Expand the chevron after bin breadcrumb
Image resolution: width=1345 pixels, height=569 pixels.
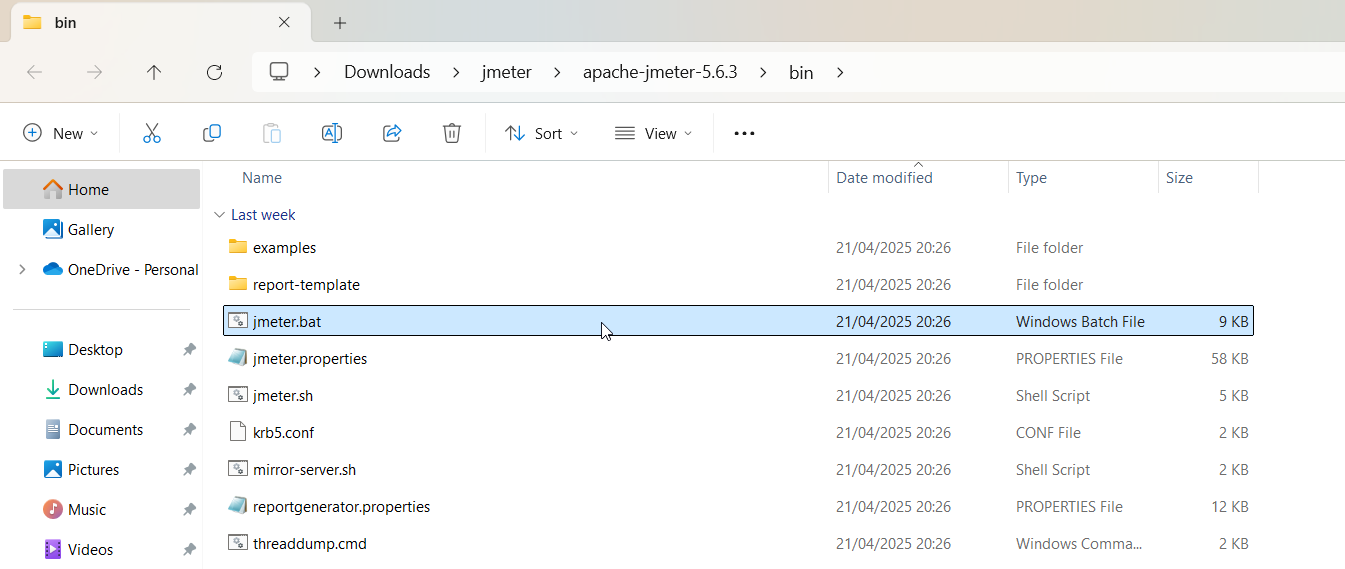coord(839,72)
